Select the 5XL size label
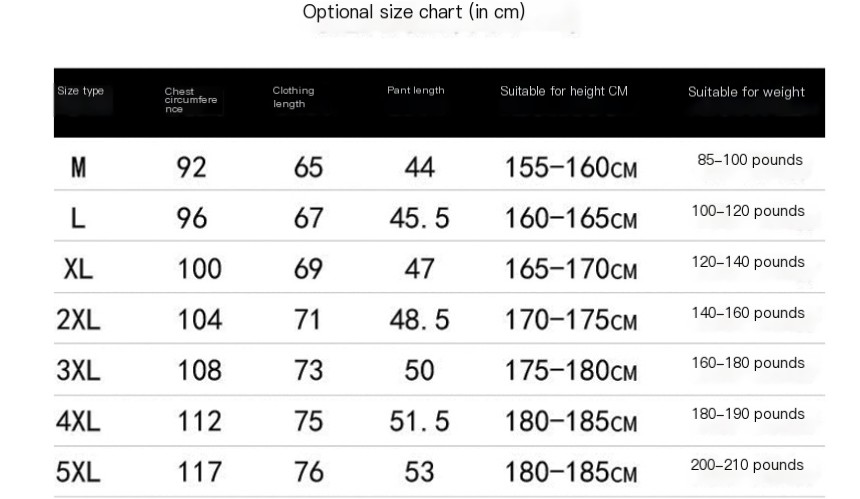The height and width of the screenshot is (499, 860). point(78,472)
